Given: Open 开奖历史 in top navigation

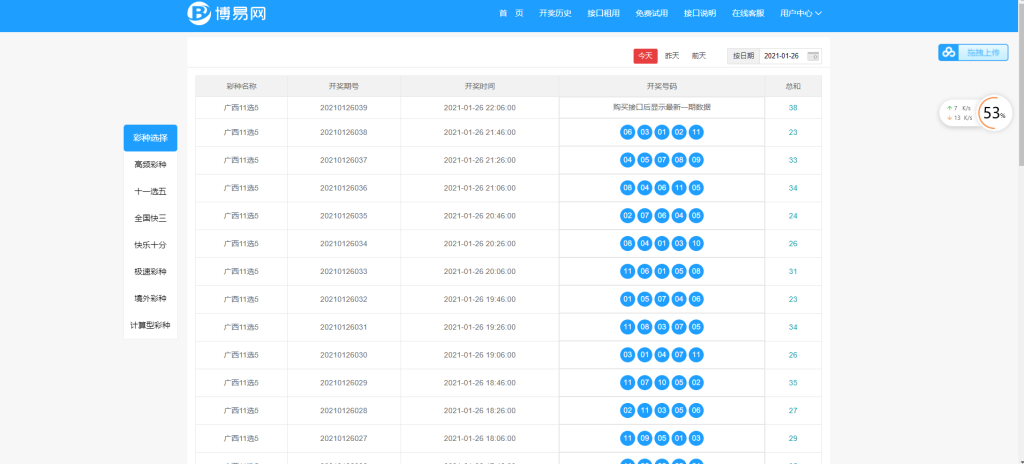Looking at the screenshot, I should tap(554, 14).
